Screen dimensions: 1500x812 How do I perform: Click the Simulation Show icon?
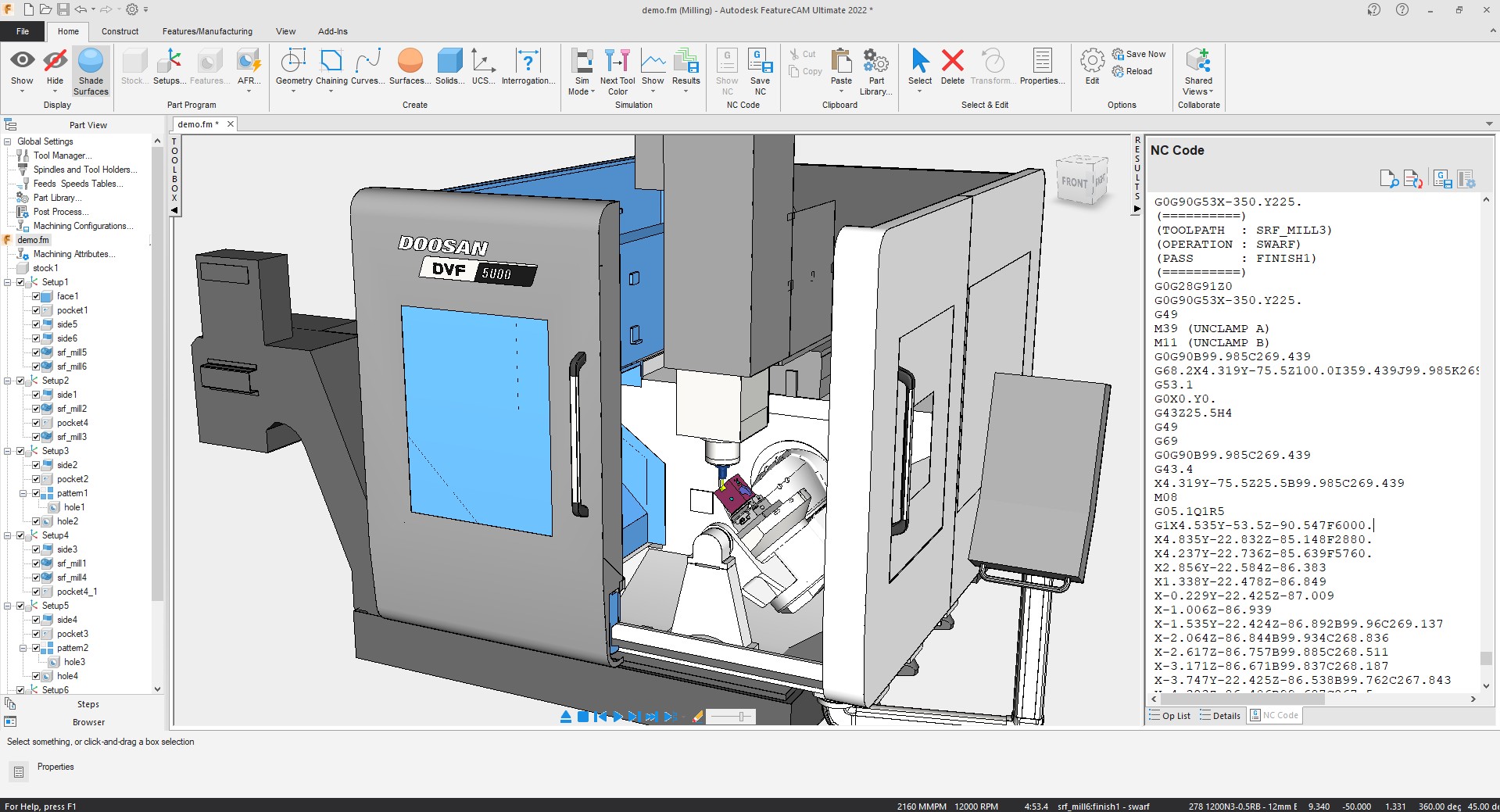pyautogui.click(x=653, y=61)
